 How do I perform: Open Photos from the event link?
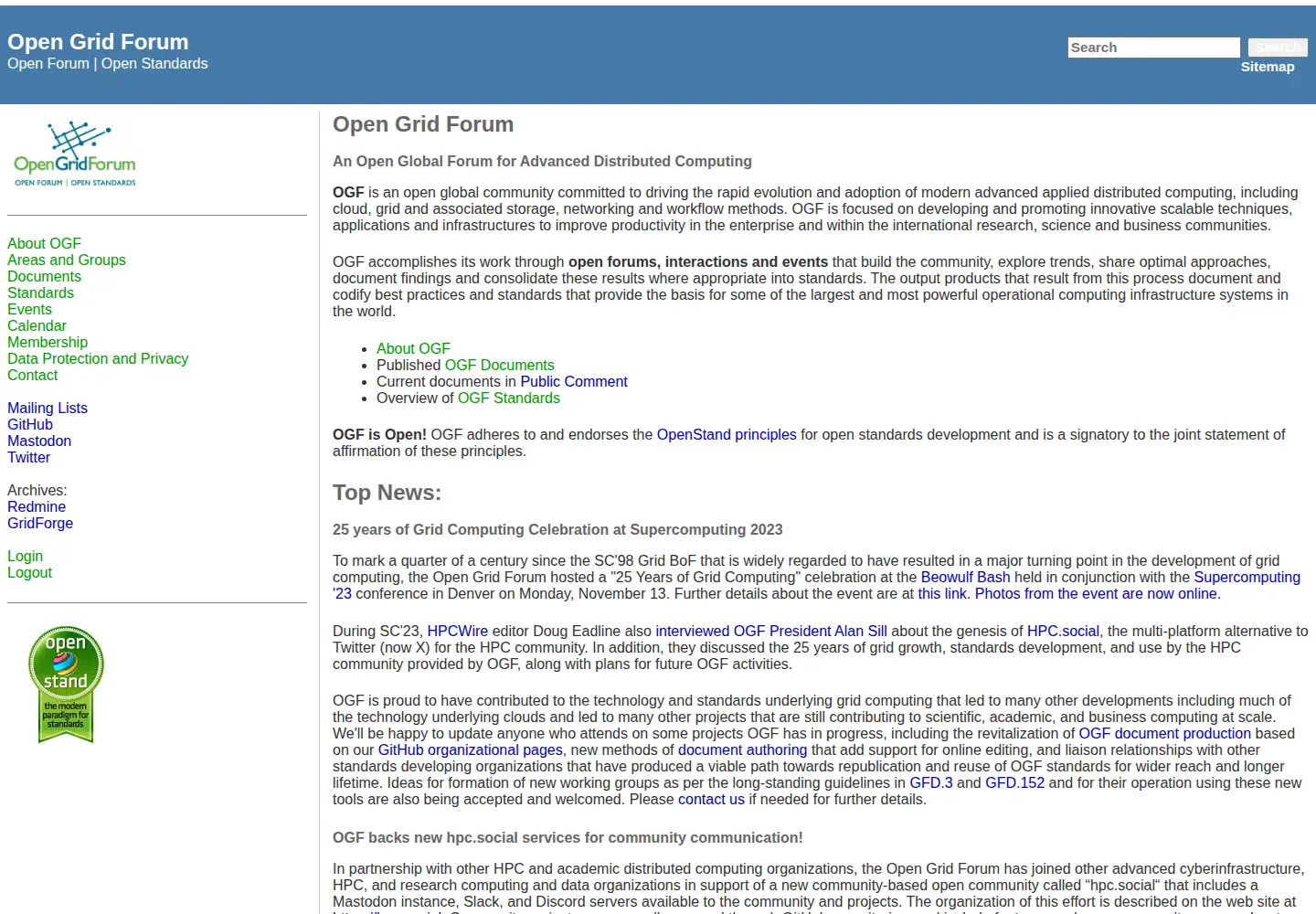[1096, 593]
